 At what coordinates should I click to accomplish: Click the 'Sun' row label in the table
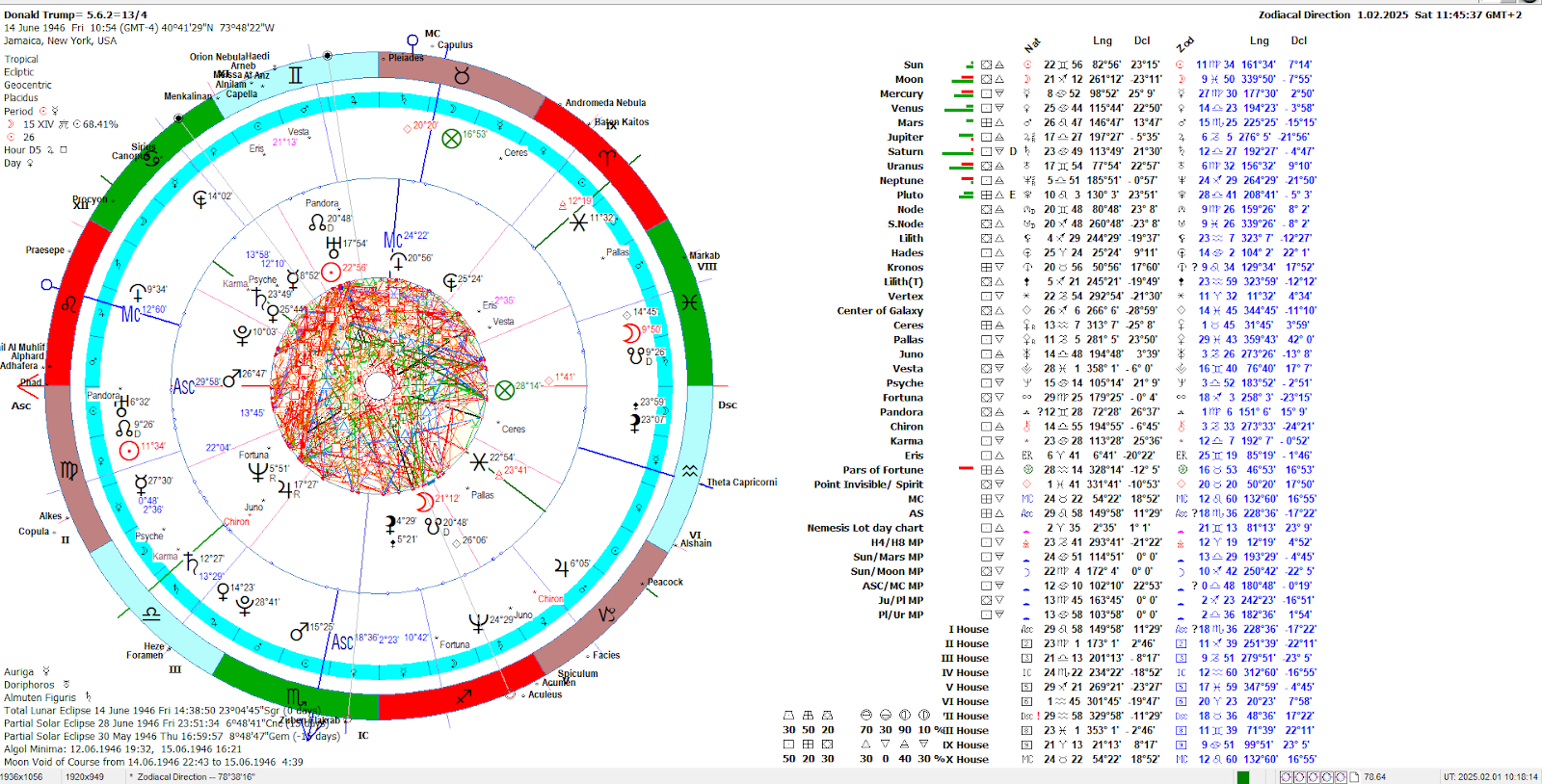(x=913, y=65)
